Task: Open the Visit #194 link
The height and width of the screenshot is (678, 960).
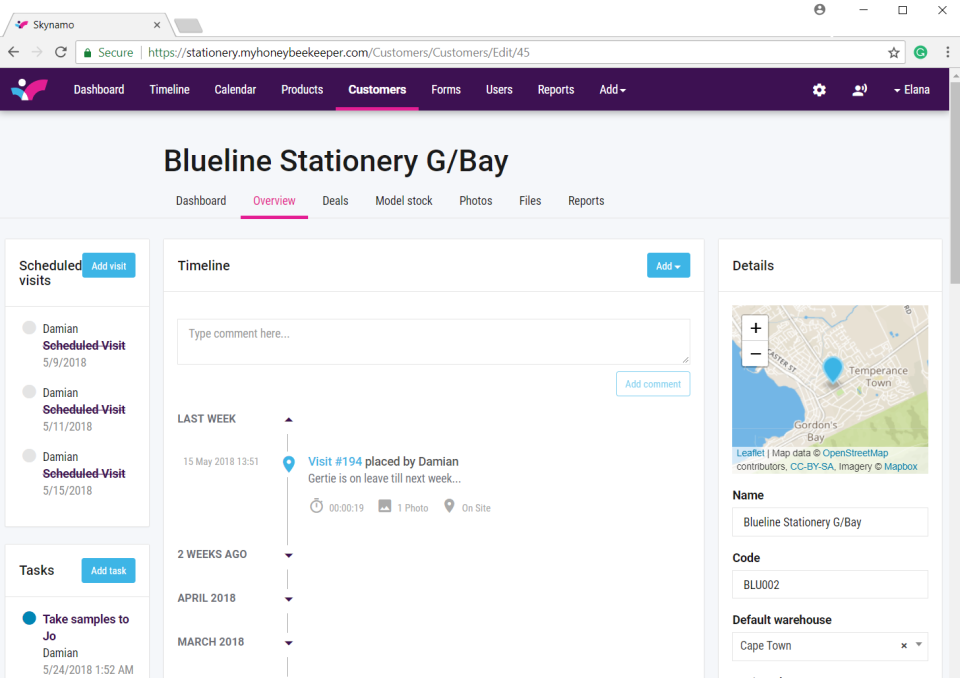Action: [x=335, y=462]
